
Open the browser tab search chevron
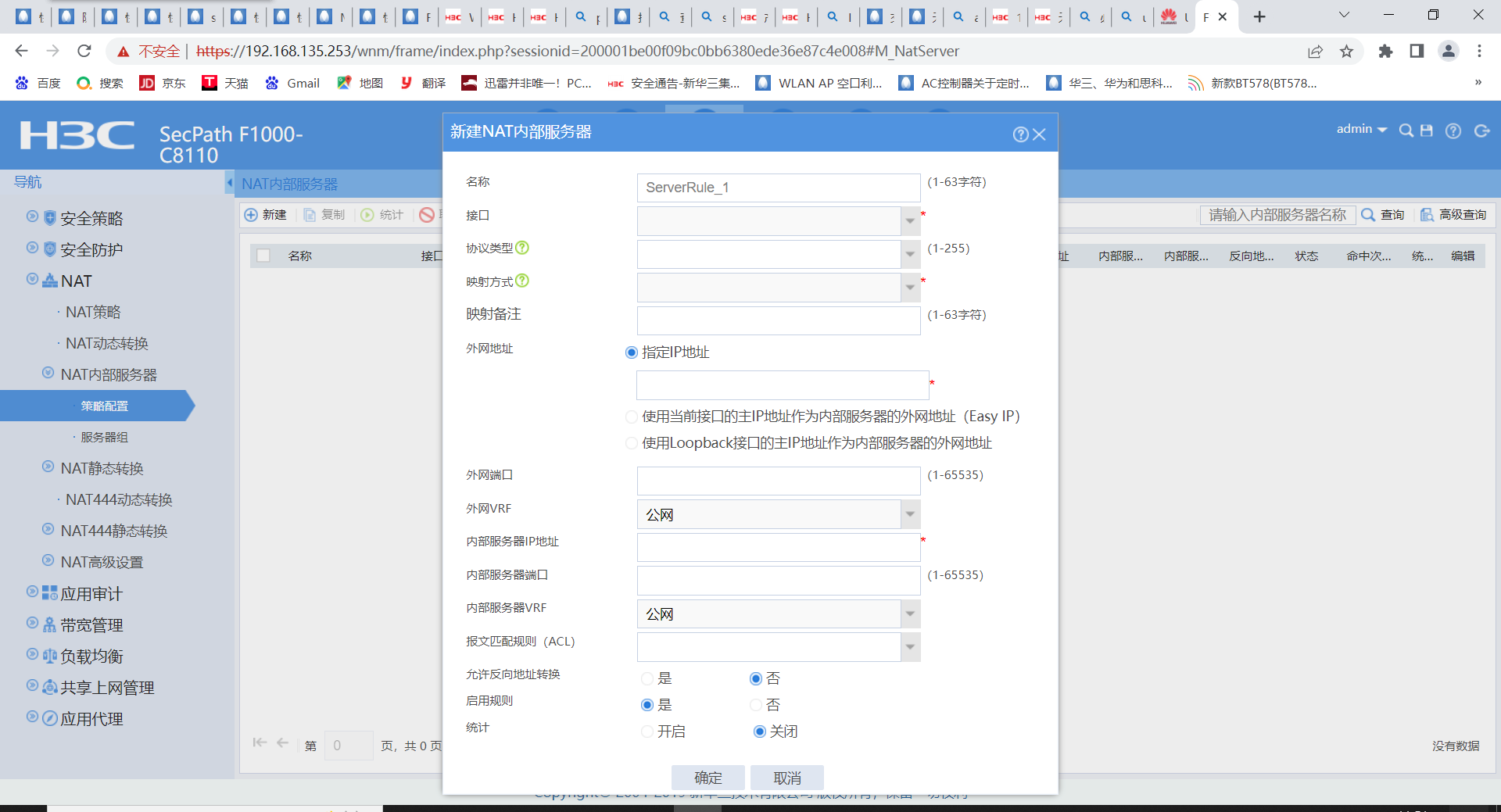click(1344, 15)
